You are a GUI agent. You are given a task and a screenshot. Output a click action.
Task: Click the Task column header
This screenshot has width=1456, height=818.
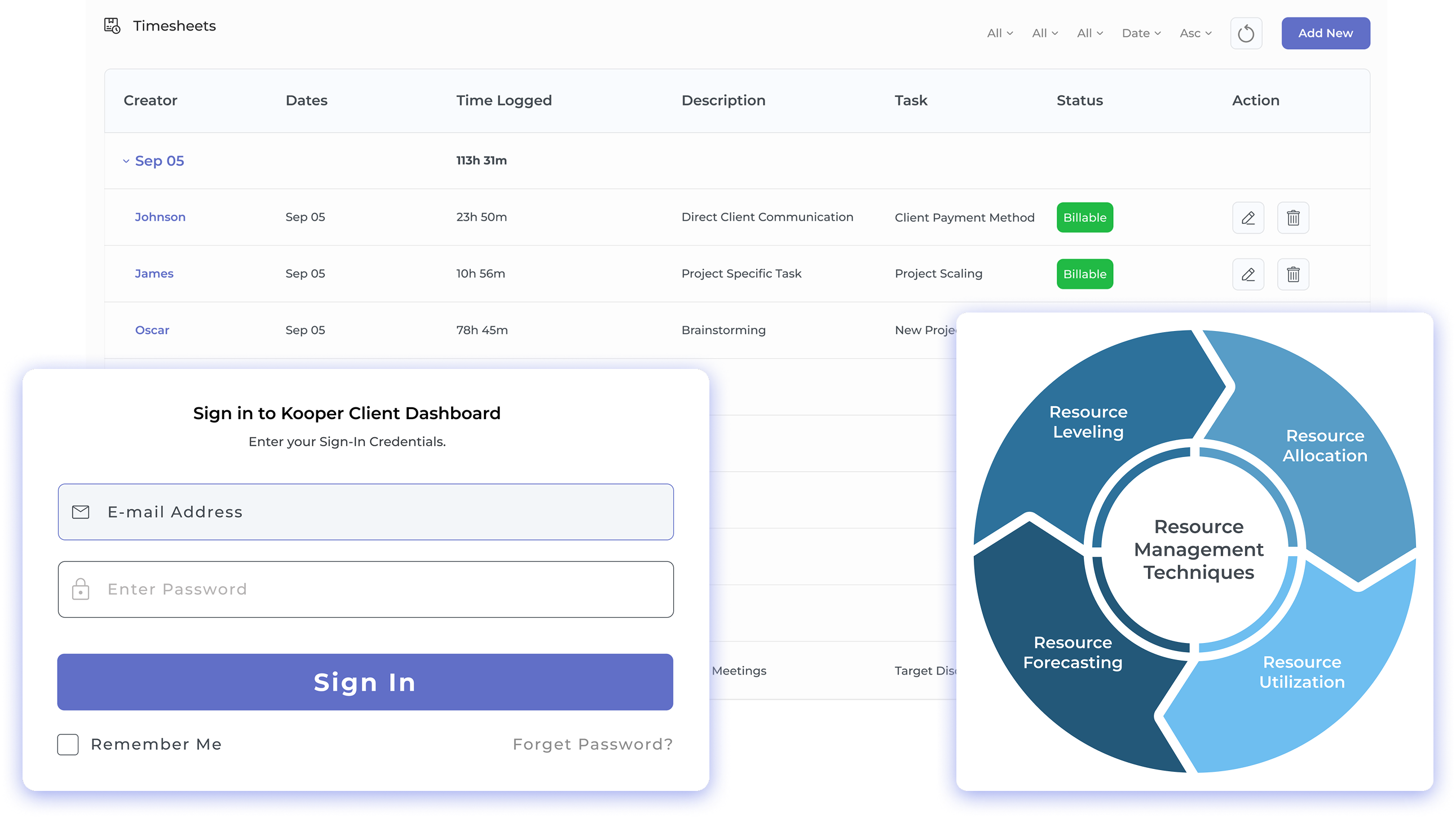pyautogui.click(x=911, y=100)
